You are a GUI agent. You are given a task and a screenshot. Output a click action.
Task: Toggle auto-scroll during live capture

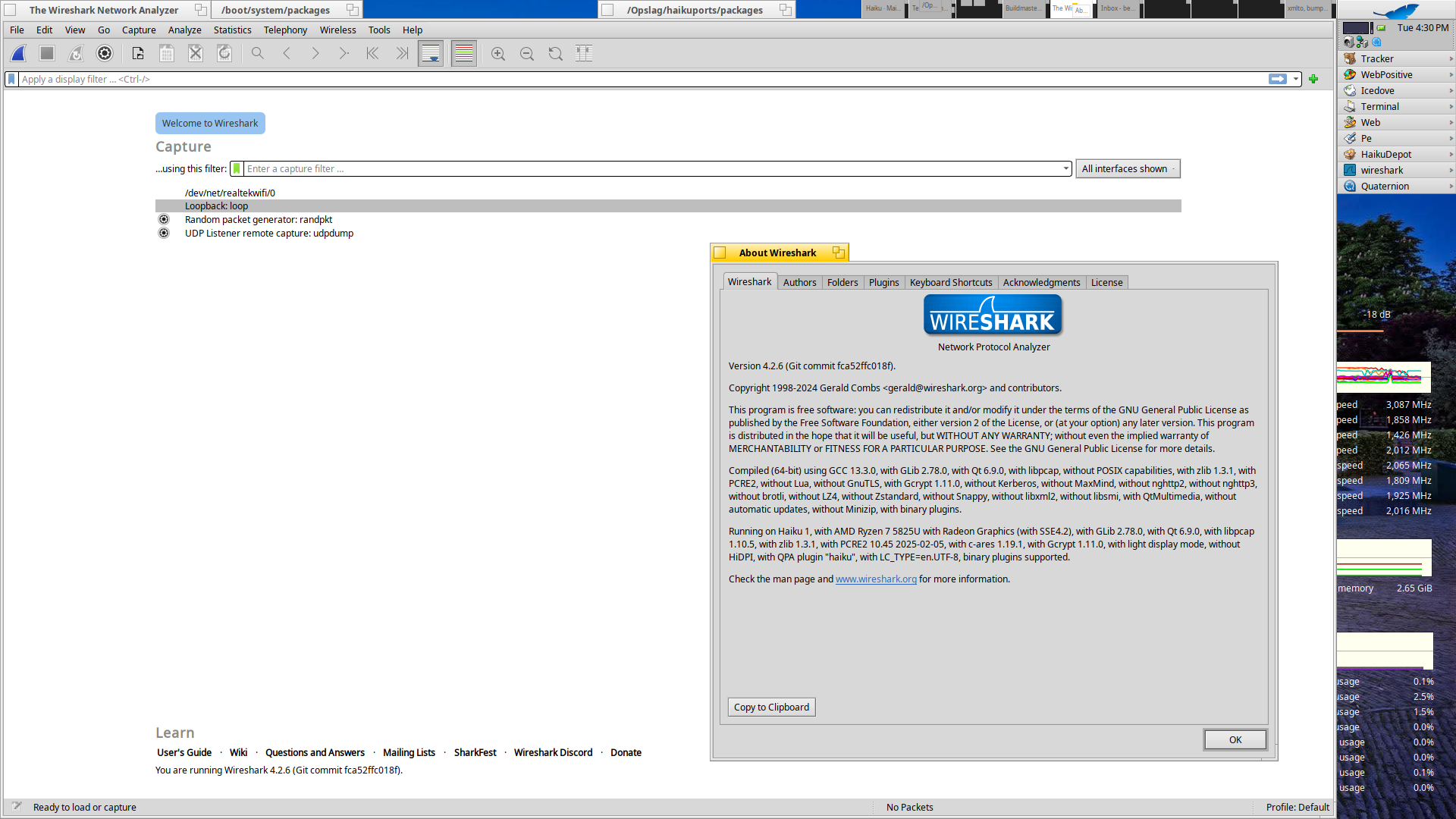[x=431, y=54]
